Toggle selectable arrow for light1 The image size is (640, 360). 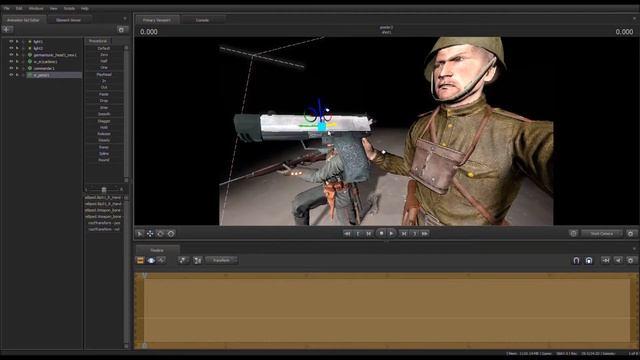(17, 42)
